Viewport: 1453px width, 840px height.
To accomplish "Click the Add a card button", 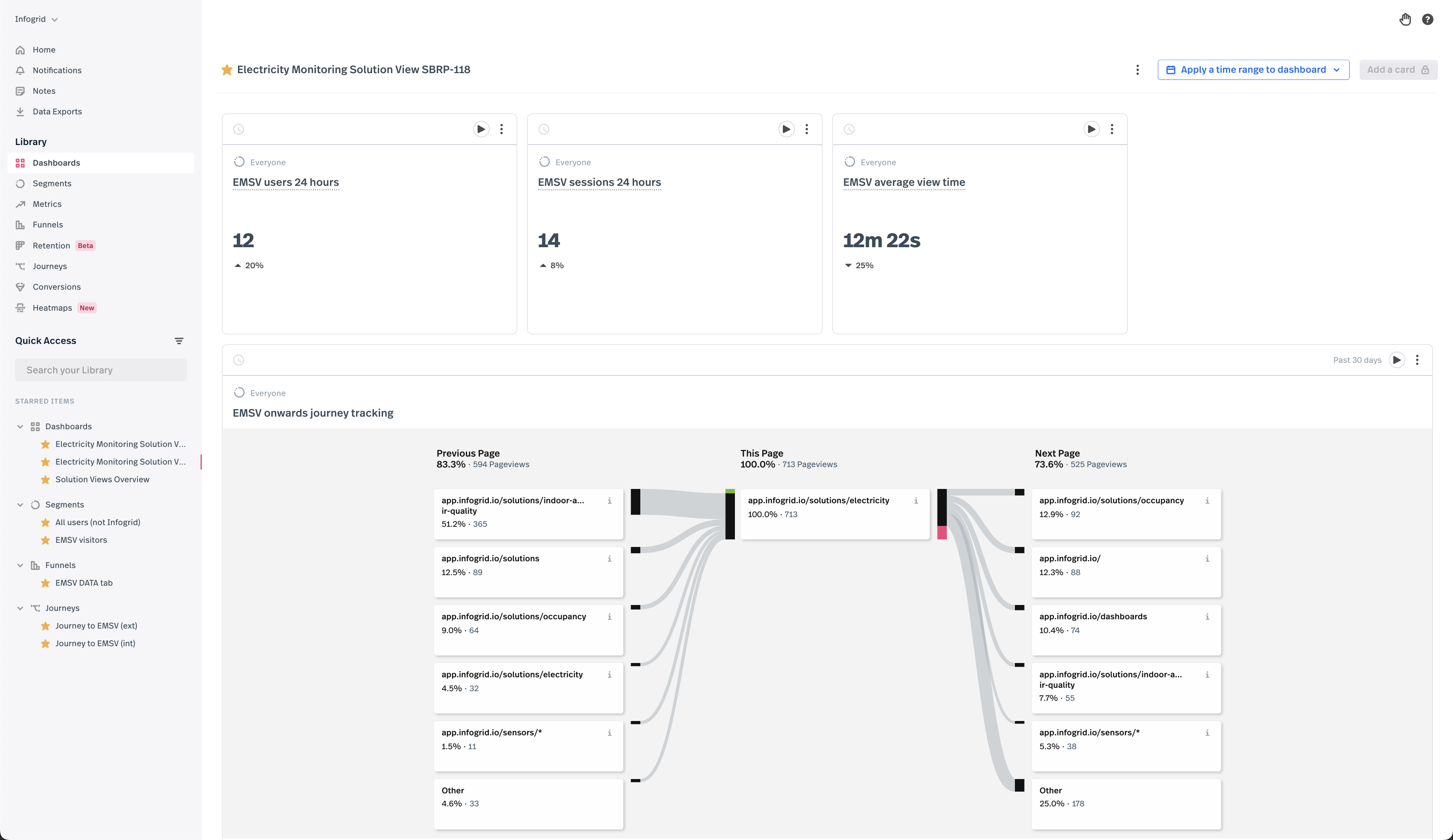I will tap(1398, 70).
